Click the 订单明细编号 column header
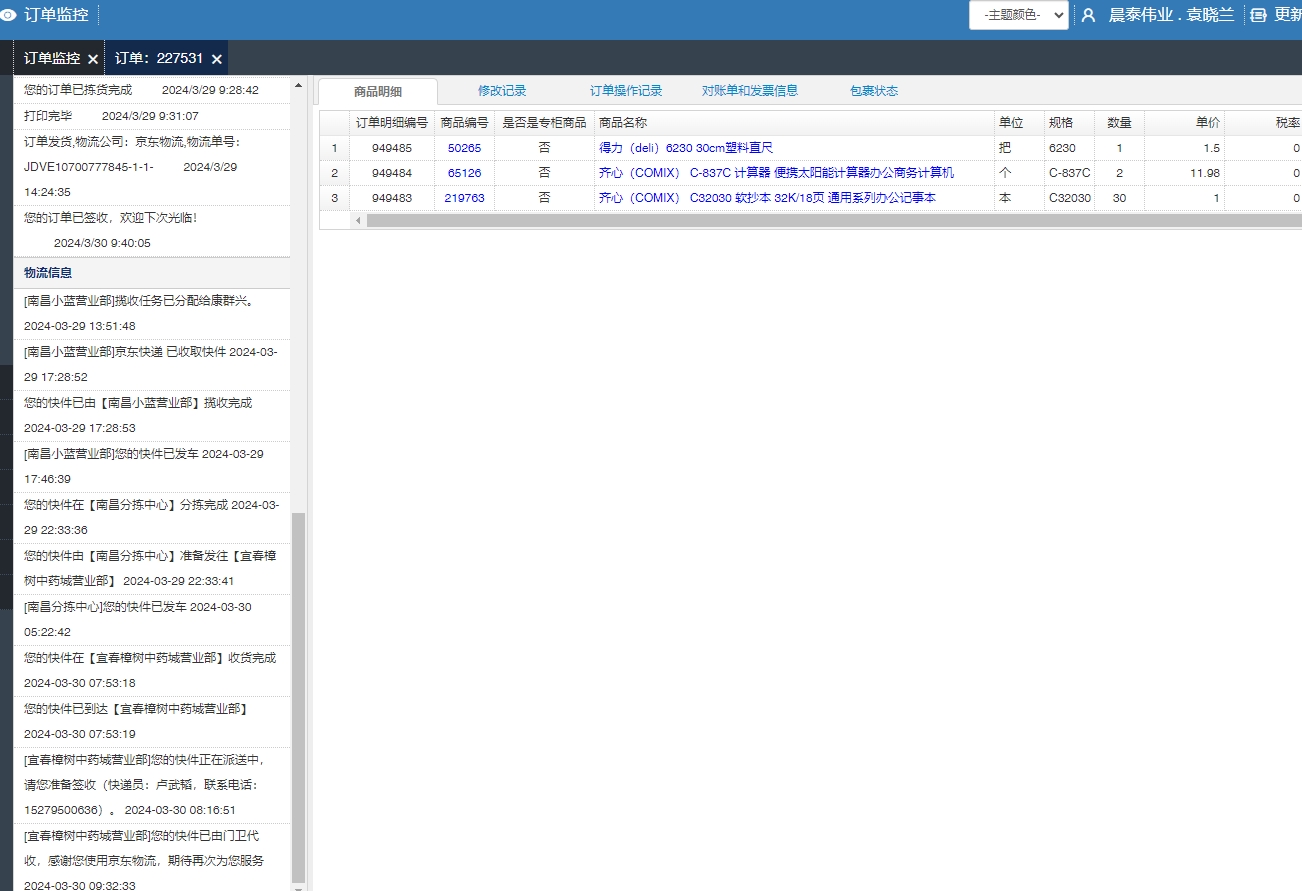Viewport: 1302px width, 891px height. click(x=392, y=123)
